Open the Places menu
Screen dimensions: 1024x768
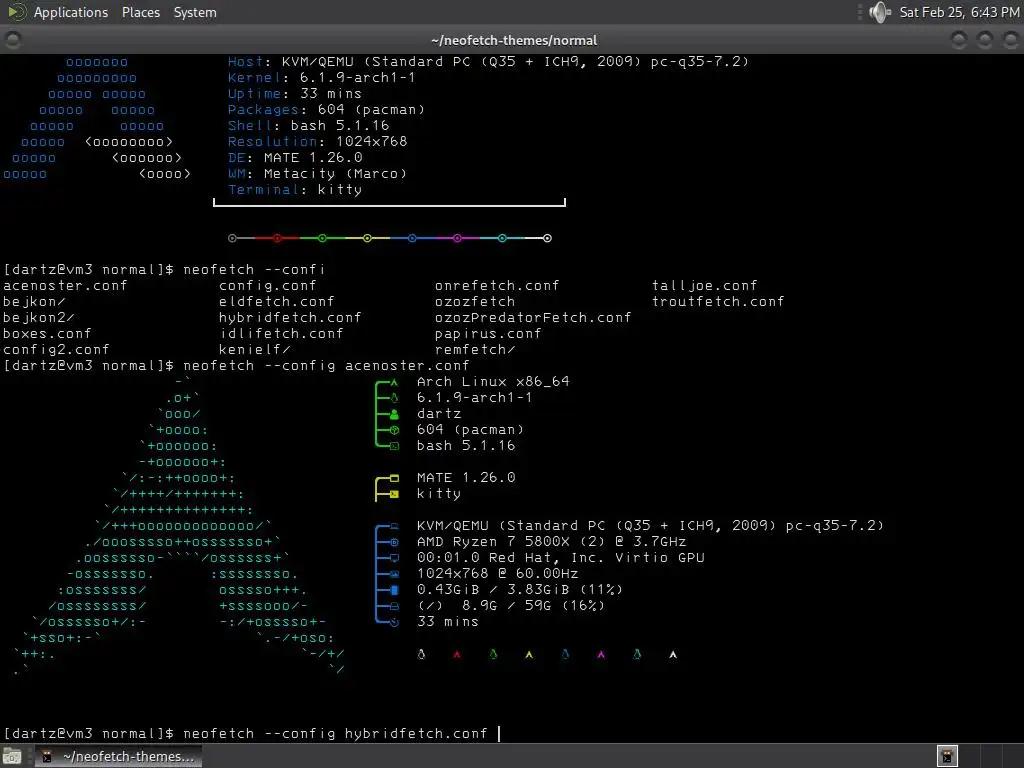[x=140, y=12]
